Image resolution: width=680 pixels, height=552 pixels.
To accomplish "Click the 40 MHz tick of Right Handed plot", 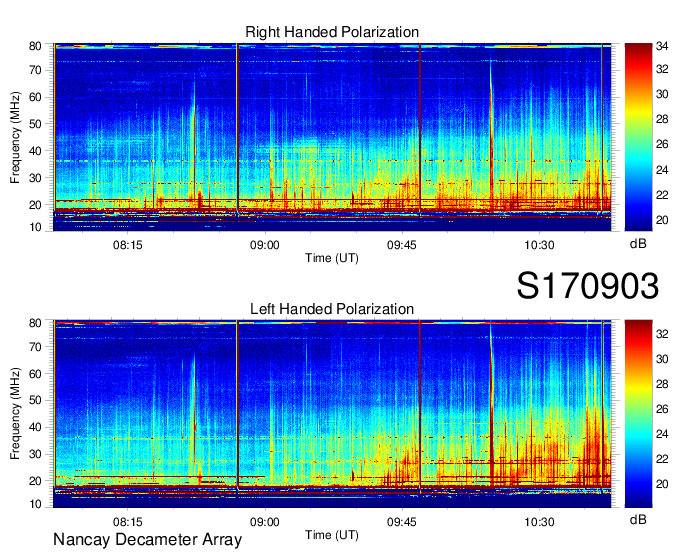I will click(x=35, y=151).
